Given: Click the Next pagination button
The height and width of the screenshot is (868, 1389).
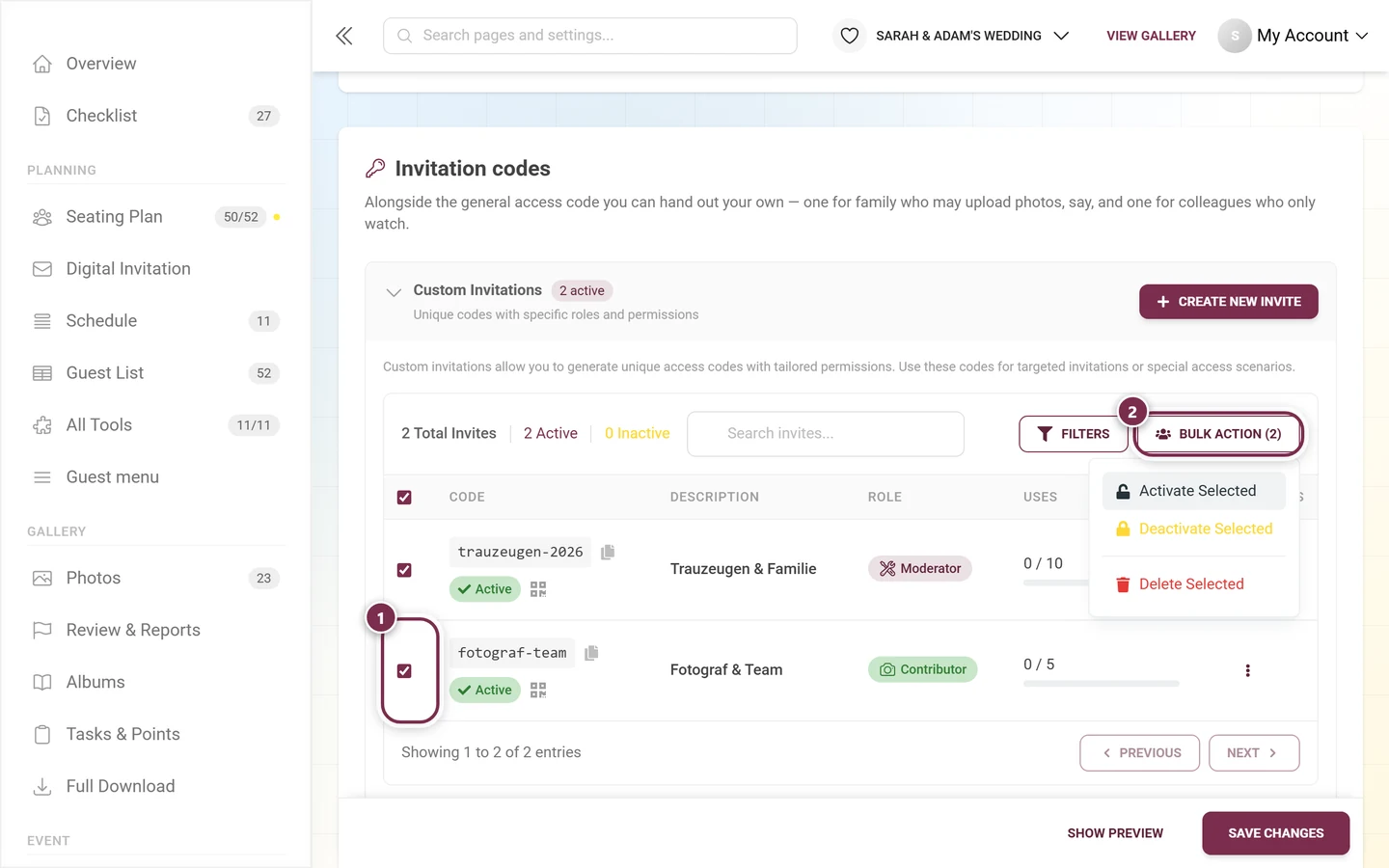Looking at the screenshot, I should pos(1254,753).
